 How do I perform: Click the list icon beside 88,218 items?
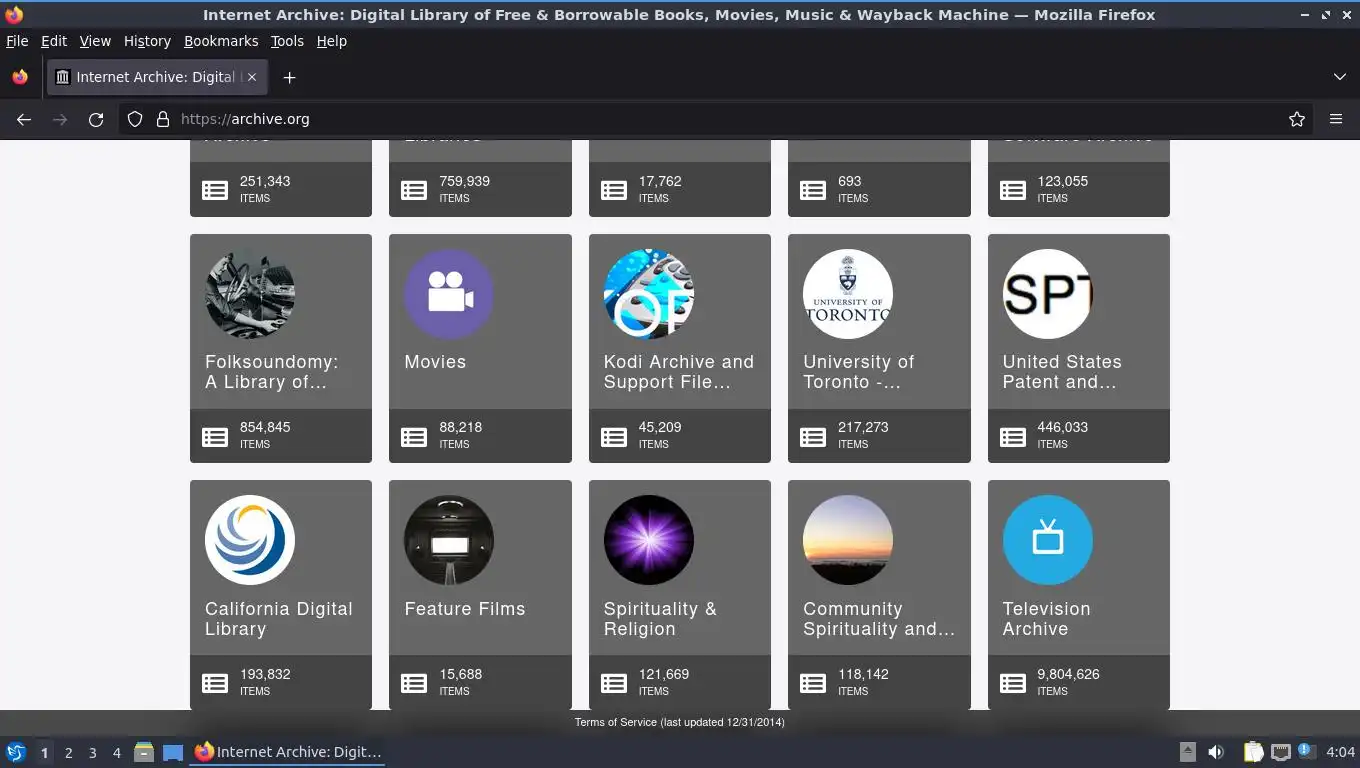click(x=414, y=437)
